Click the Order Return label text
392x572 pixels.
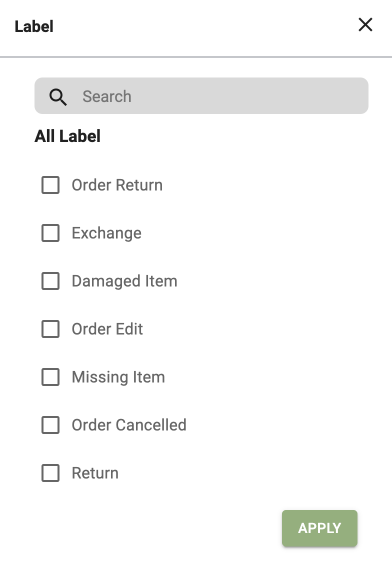pyautogui.click(x=117, y=185)
